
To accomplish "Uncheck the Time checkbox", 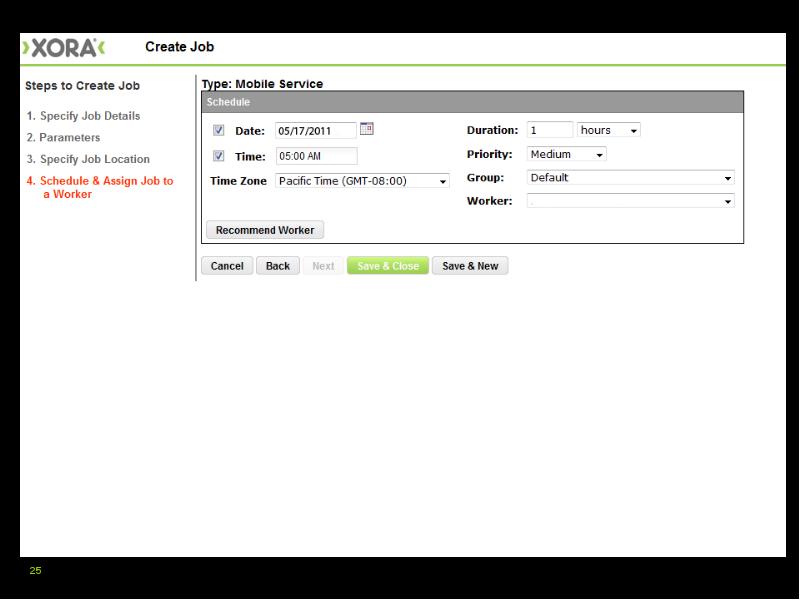I will [218, 156].
